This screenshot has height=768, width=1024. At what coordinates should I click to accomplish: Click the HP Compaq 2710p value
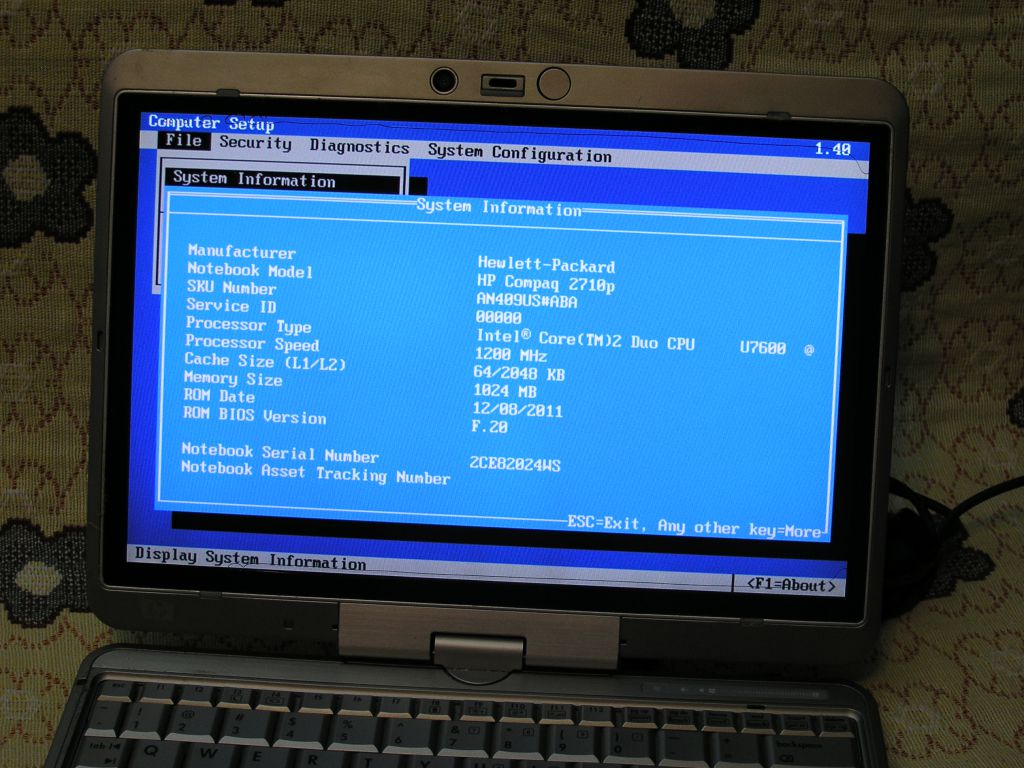point(545,283)
